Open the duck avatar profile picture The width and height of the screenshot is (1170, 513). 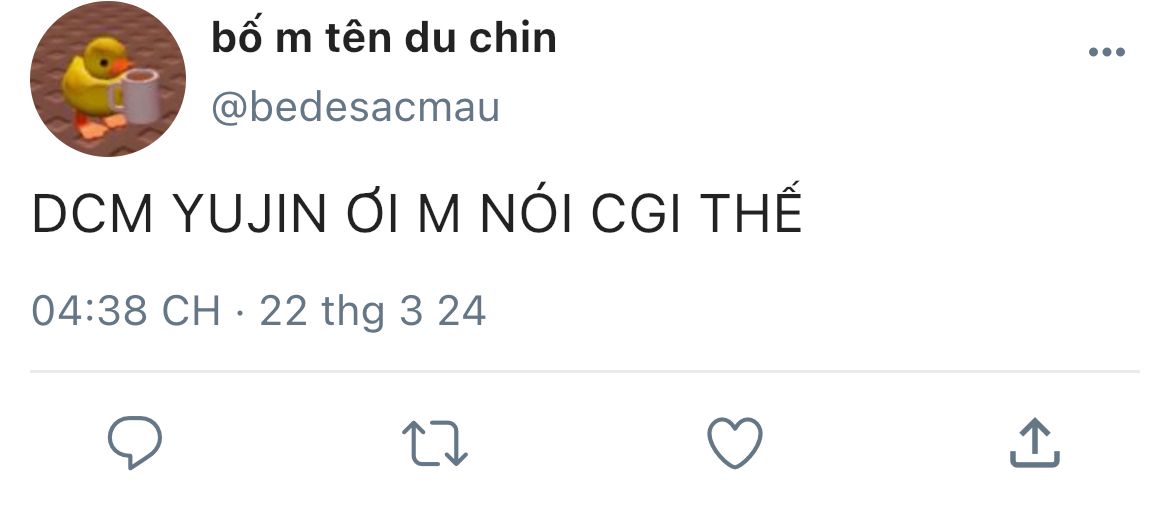pos(107,79)
